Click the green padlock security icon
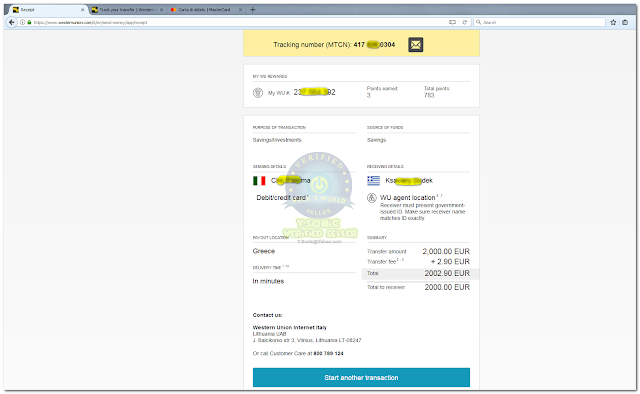 [x=29, y=22]
